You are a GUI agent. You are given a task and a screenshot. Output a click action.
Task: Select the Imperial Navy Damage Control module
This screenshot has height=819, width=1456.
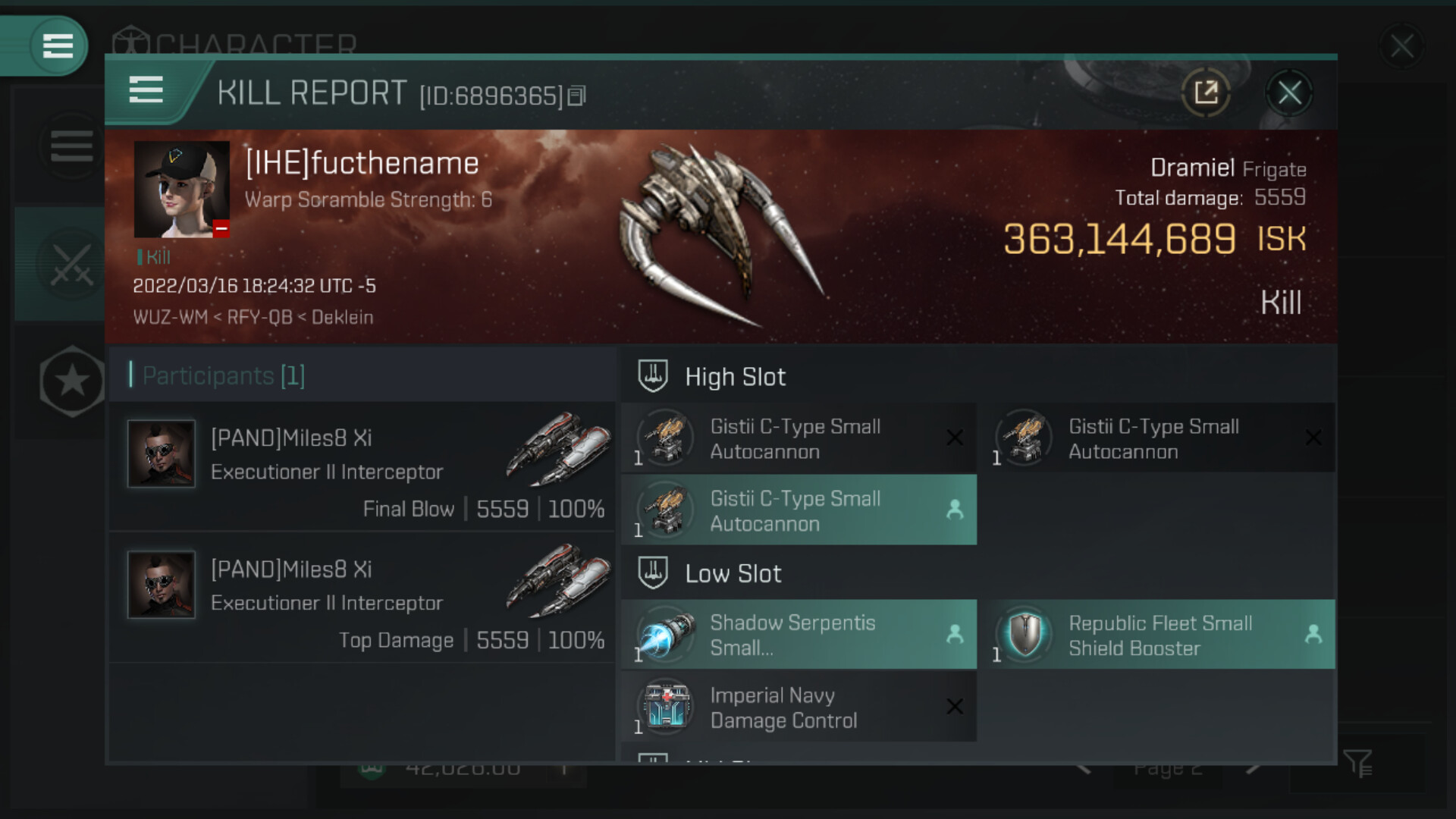[799, 708]
